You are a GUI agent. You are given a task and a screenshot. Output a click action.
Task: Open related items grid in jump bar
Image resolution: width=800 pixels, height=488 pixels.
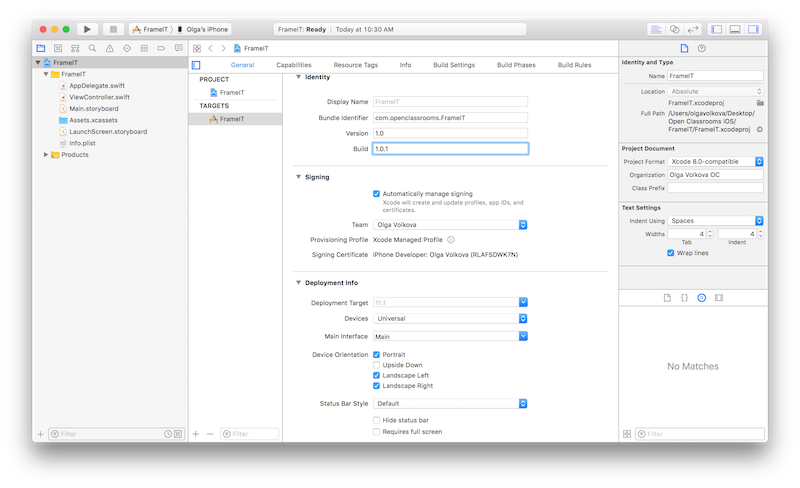point(197,48)
